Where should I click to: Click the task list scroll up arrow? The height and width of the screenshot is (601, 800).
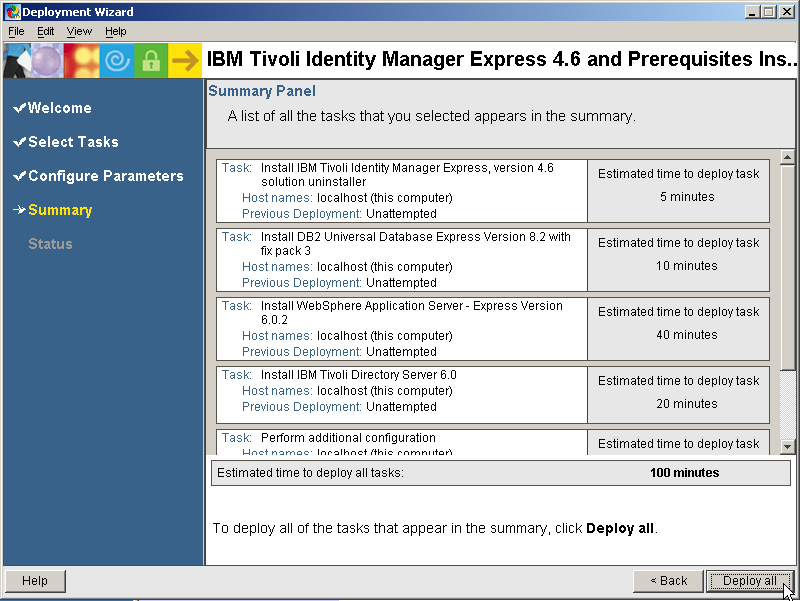(787, 158)
